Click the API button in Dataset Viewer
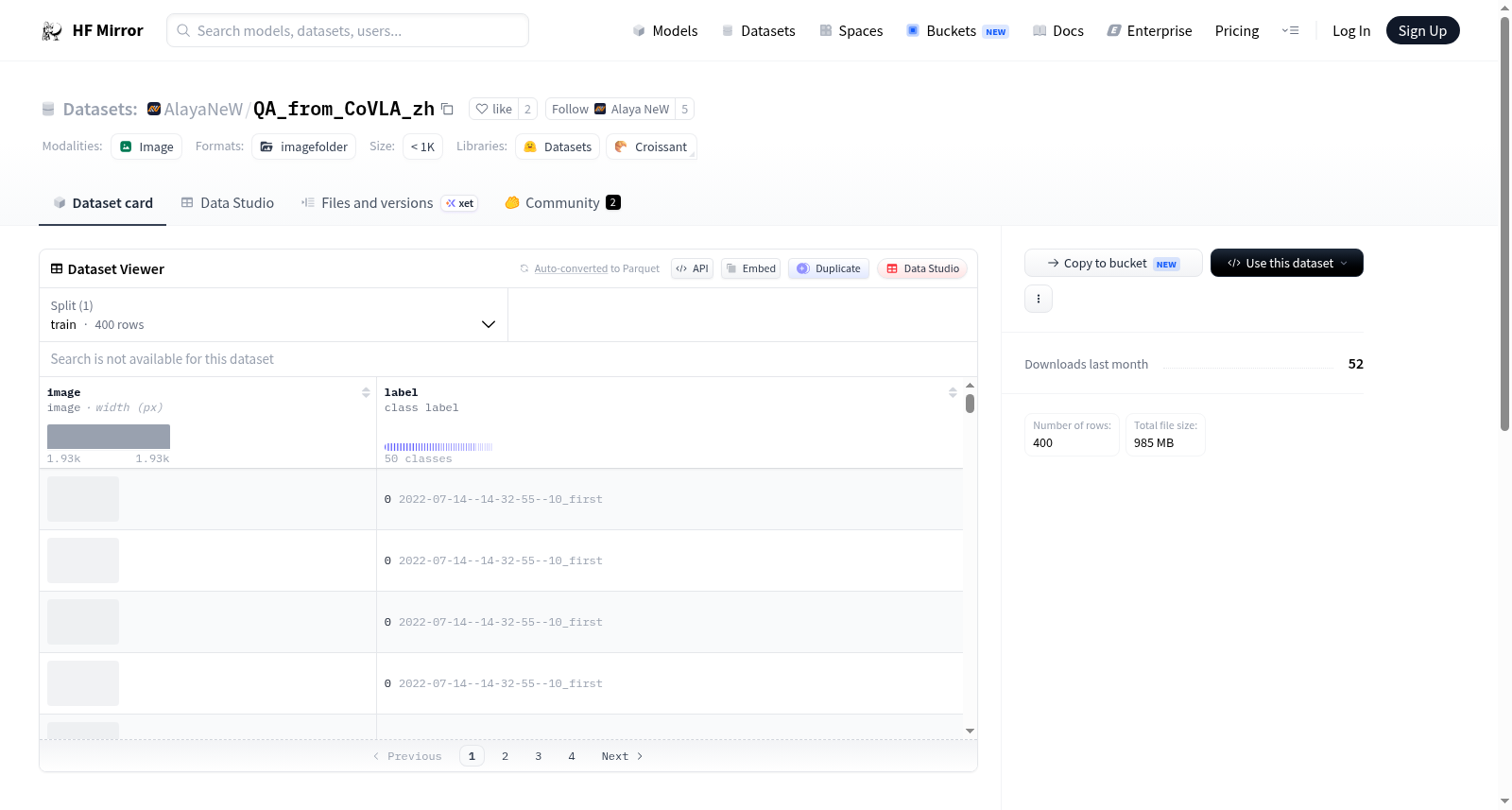The image size is (1512, 810). [x=692, y=268]
